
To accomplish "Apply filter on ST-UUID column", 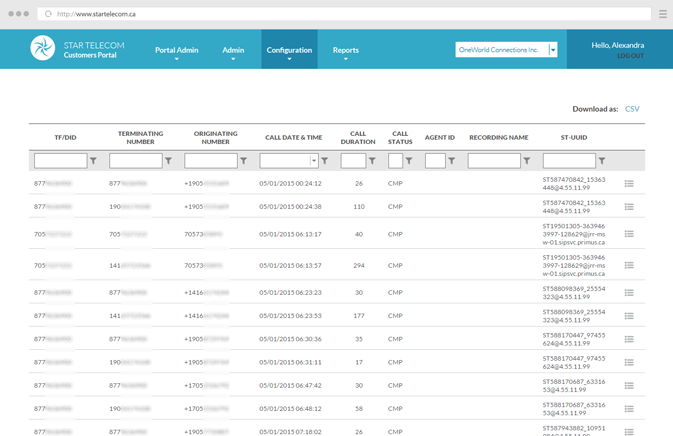I will 602,161.
